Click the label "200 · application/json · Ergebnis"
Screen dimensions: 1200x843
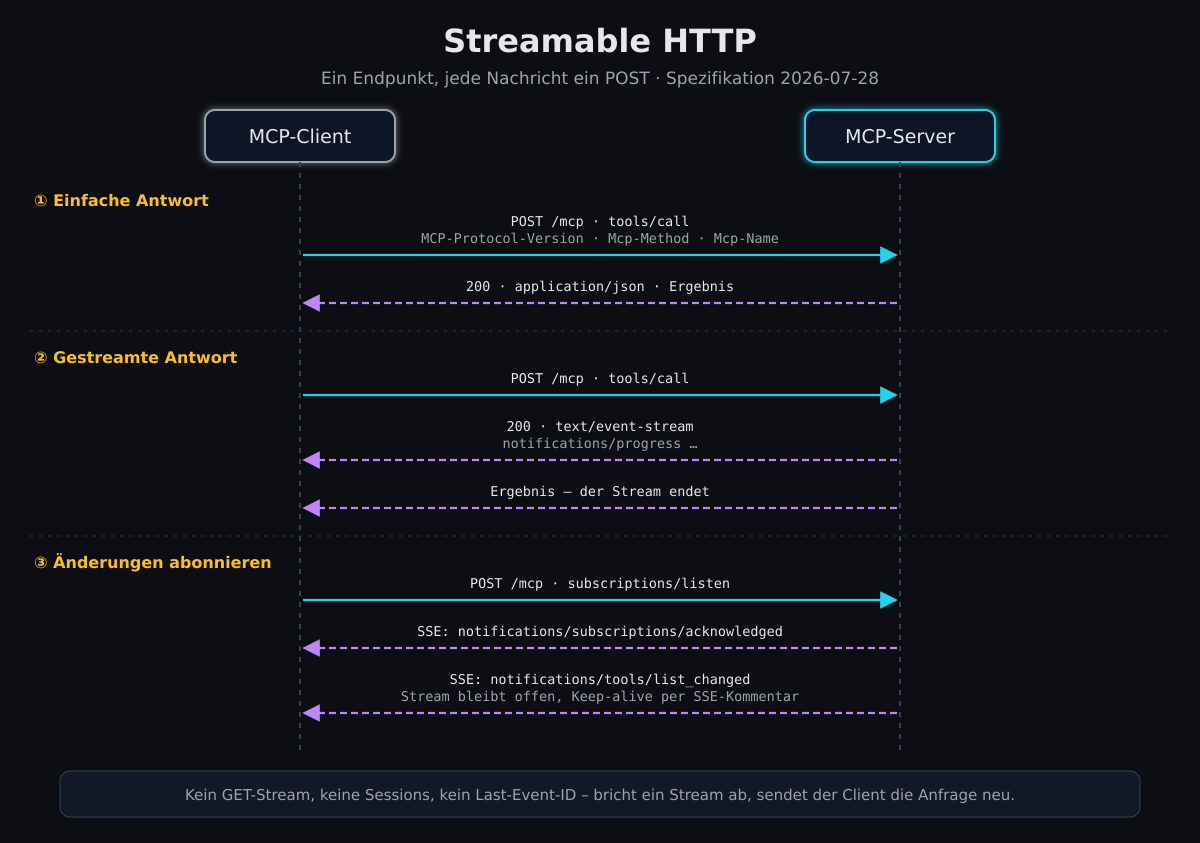click(x=600, y=287)
